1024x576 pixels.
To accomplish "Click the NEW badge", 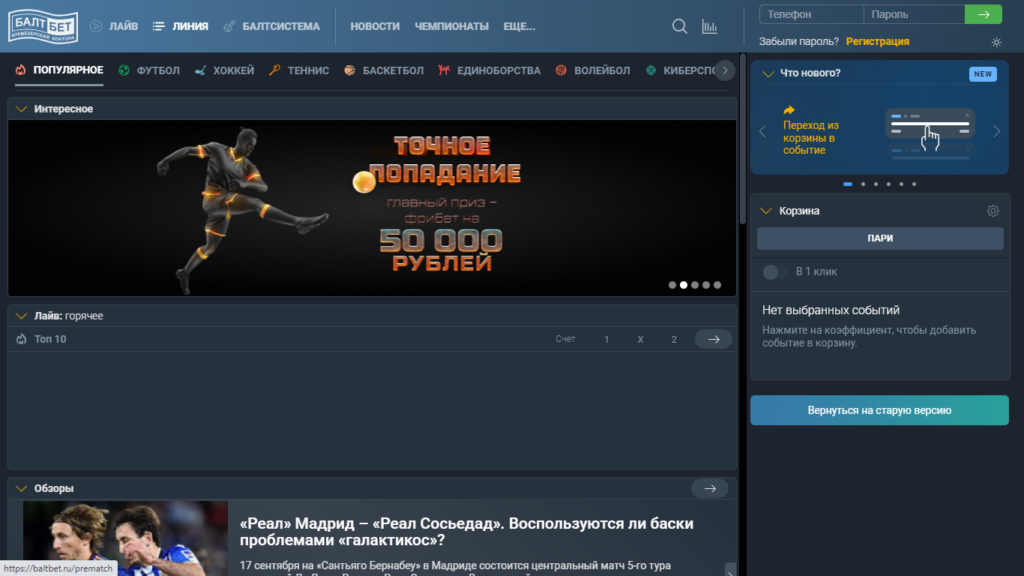I will 982,74.
